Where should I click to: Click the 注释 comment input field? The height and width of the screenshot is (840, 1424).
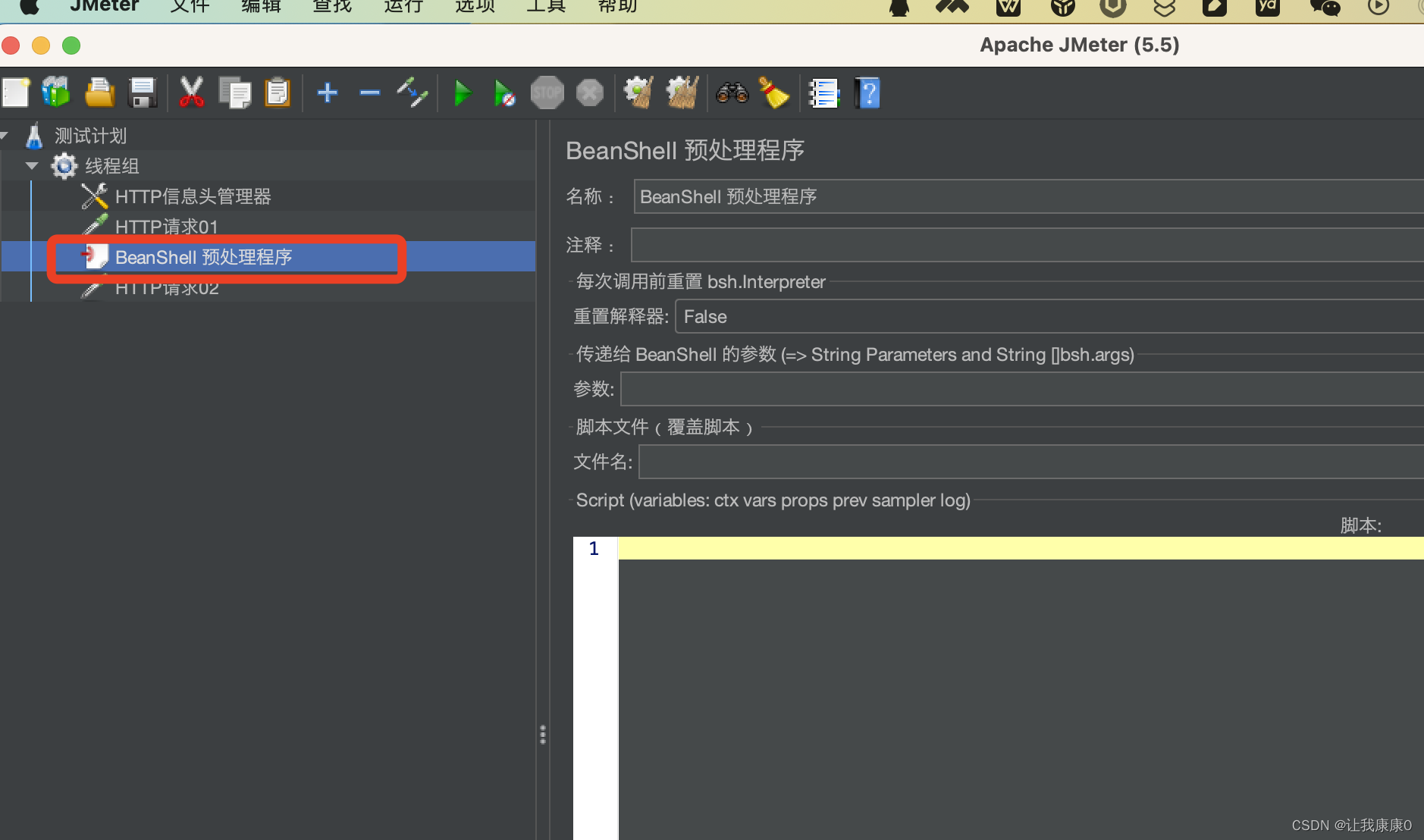click(1027, 245)
